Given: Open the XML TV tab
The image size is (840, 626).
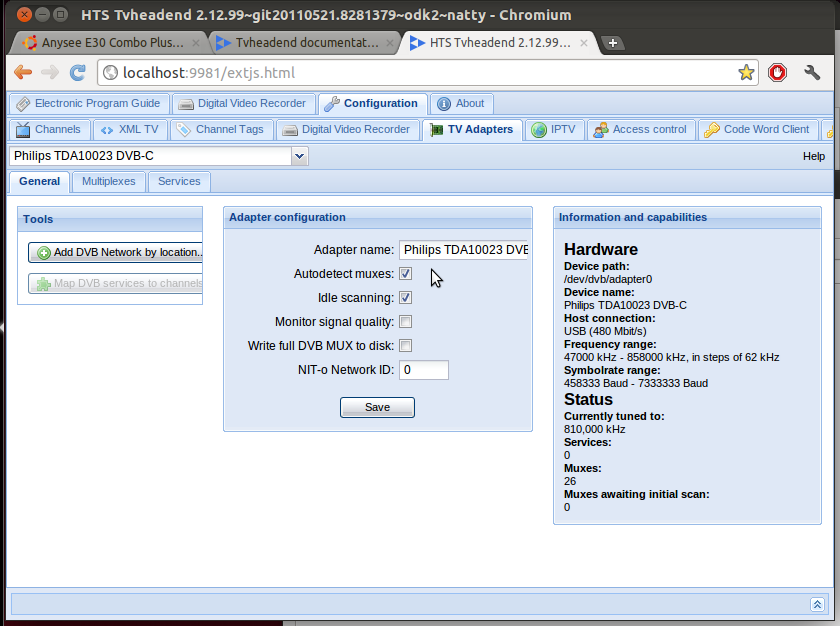Looking at the screenshot, I should pos(130,130).
